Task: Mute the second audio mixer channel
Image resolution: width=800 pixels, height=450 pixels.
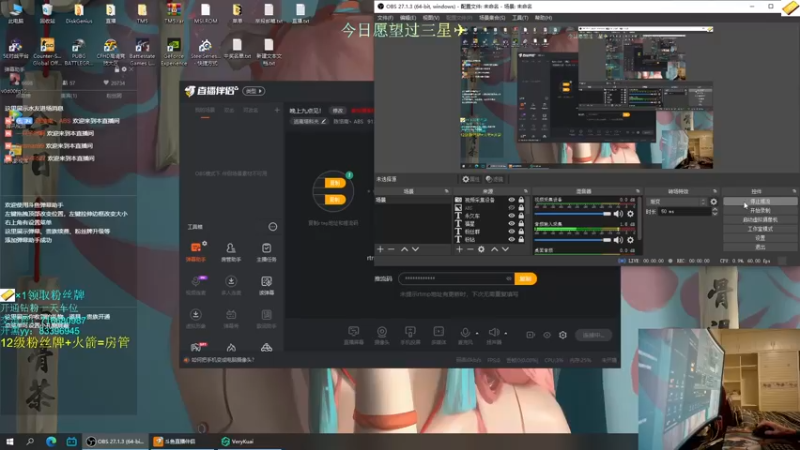Action: (618, 239)
